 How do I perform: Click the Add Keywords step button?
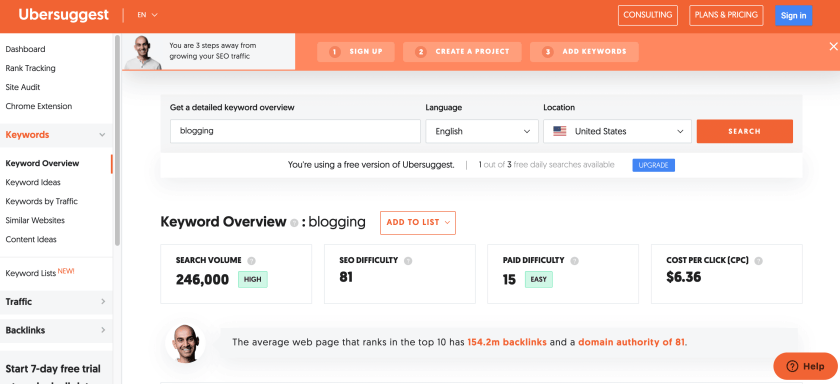(584, 52)
